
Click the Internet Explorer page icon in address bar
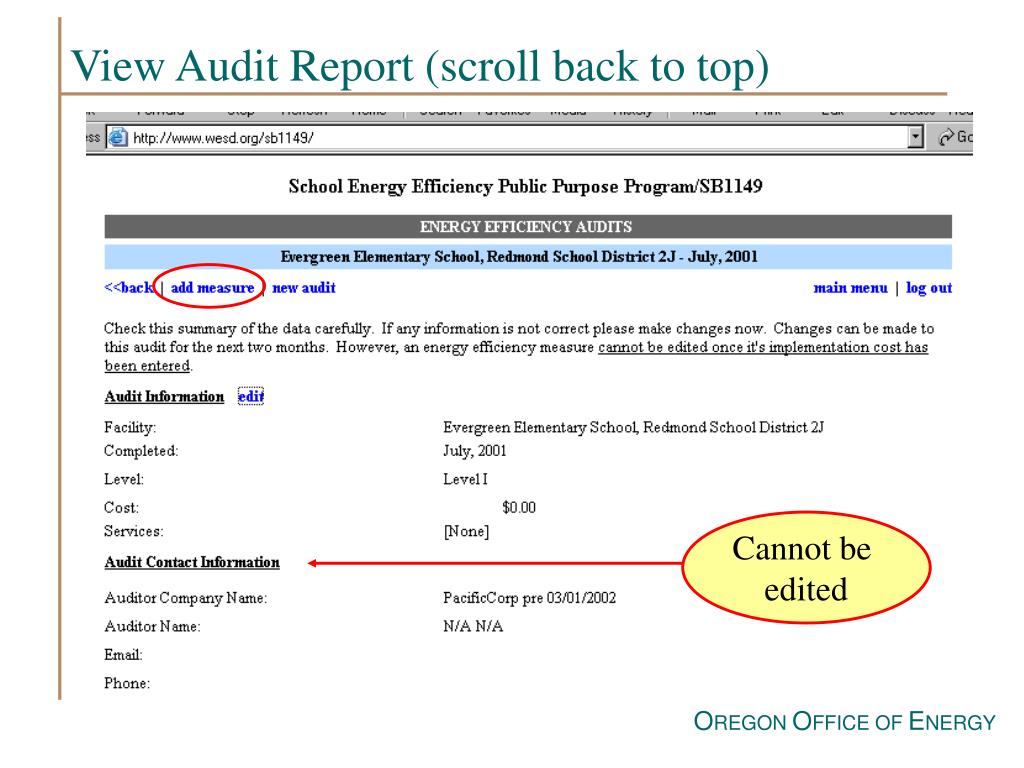[118, 138]
